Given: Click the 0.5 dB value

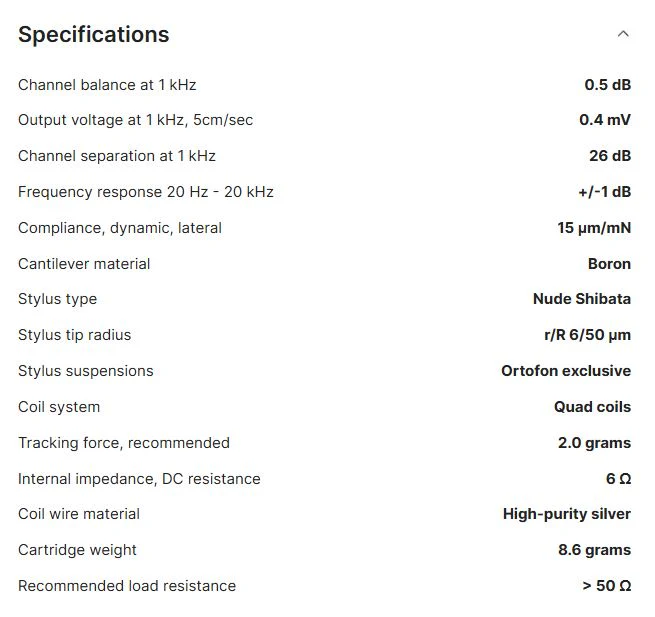Looking at the screenshot, I should 607,85.
